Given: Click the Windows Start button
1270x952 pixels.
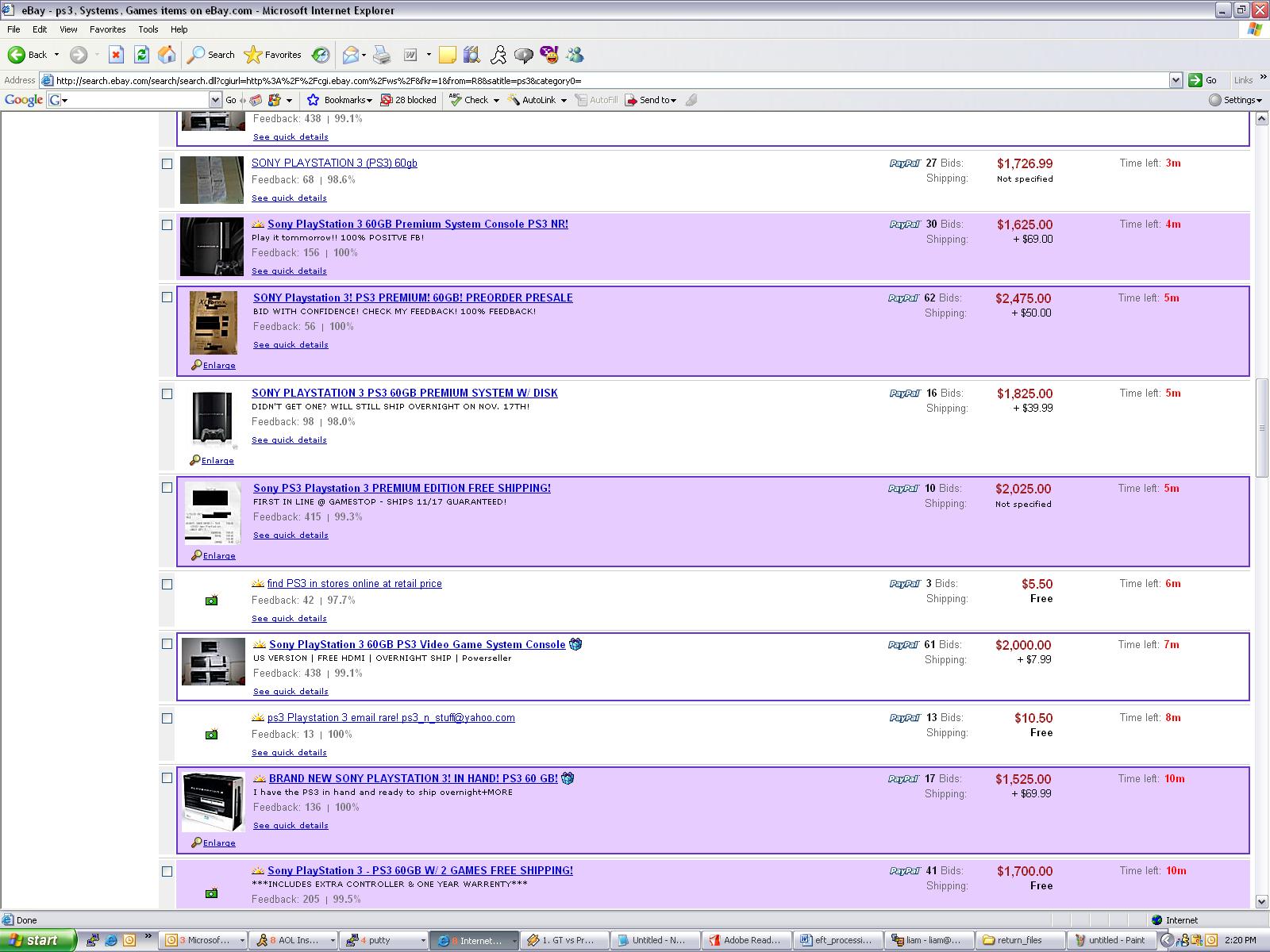Looking at the screenshot, I should tap(38, 940).
